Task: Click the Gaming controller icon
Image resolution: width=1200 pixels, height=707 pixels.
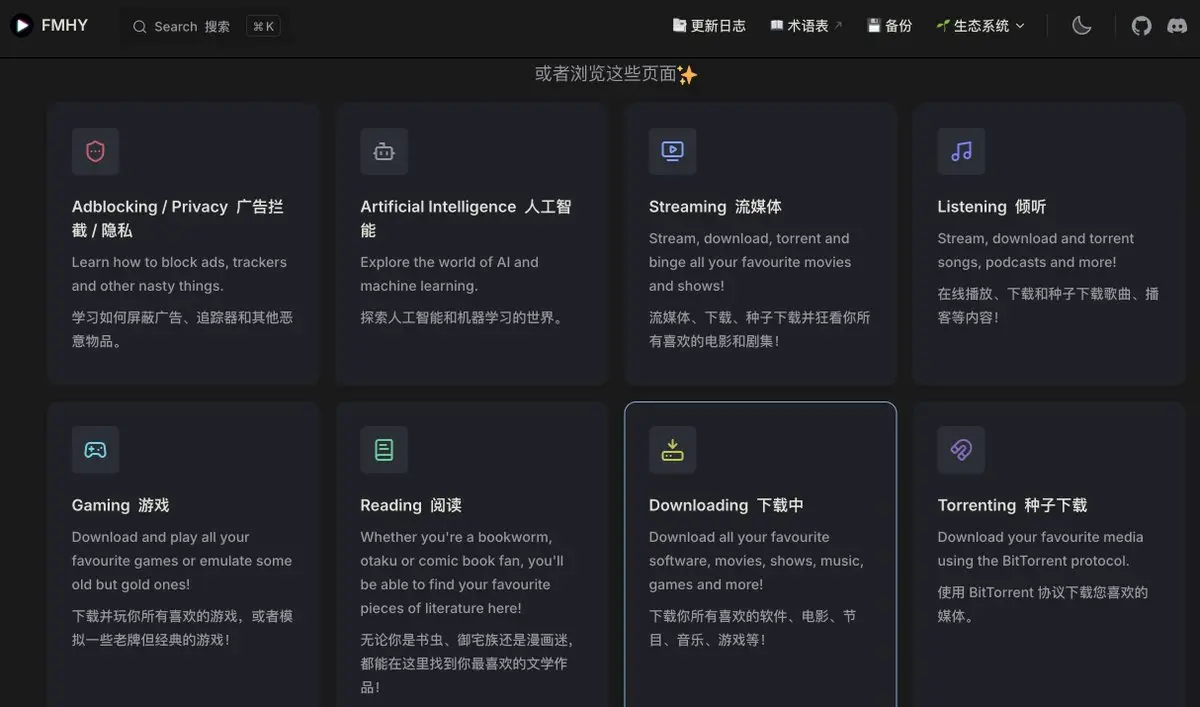Action: pos(95,450)
